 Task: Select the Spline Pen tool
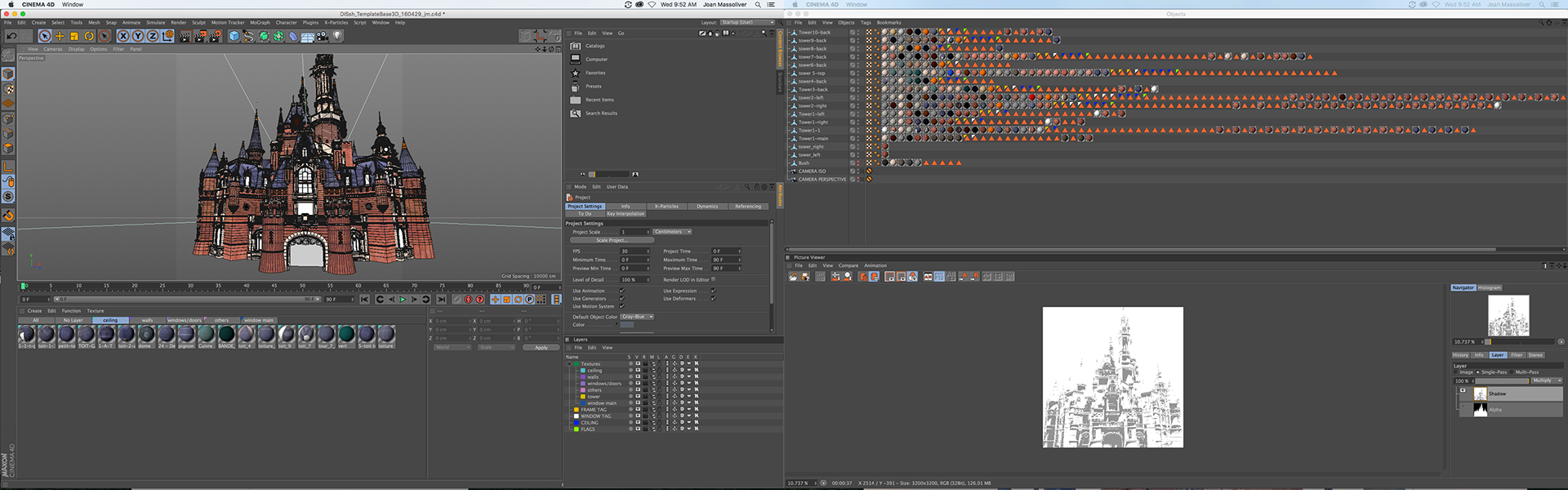pos(248,36)
